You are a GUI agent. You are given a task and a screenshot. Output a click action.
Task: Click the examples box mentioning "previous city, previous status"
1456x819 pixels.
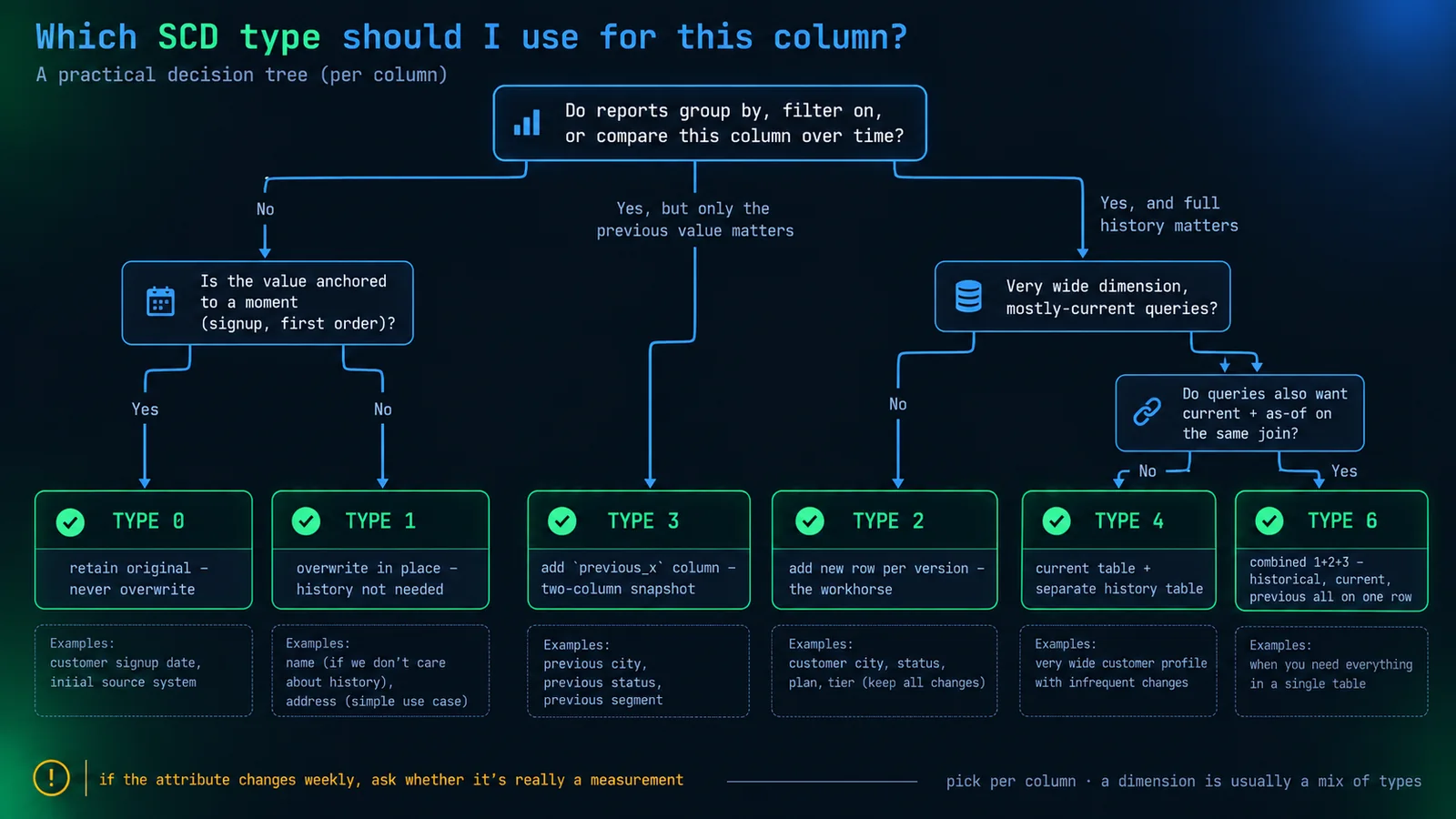click(x=639, y=672)
